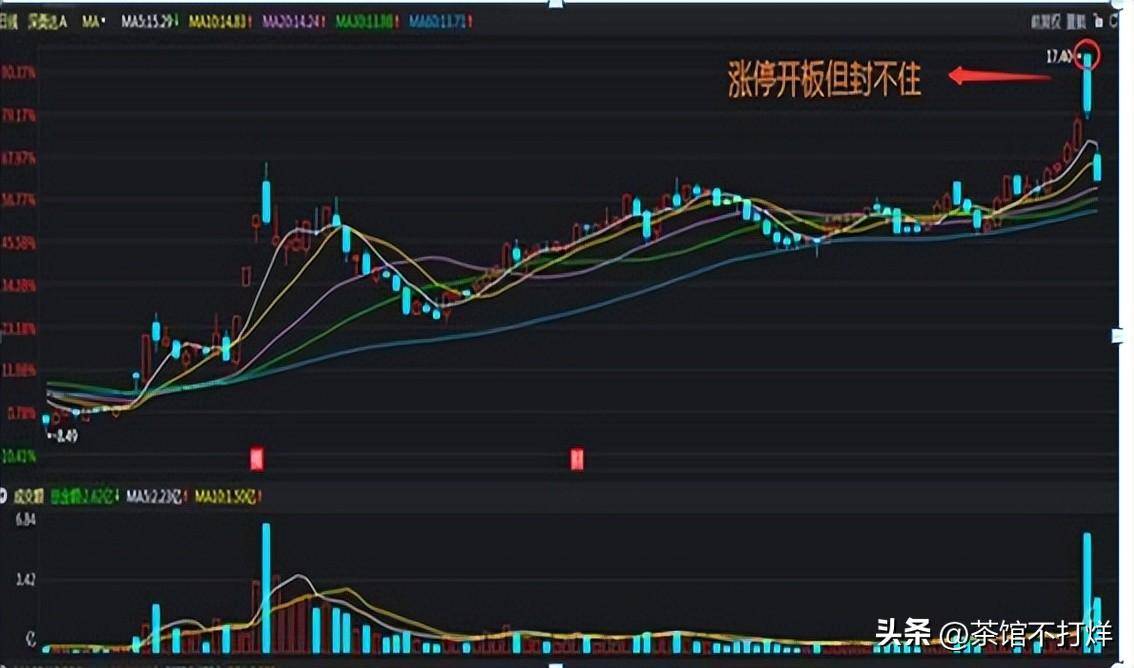Click the lock icon in top-right corner
Screen dimensions: 1134x668
(x=1099, y=22)
